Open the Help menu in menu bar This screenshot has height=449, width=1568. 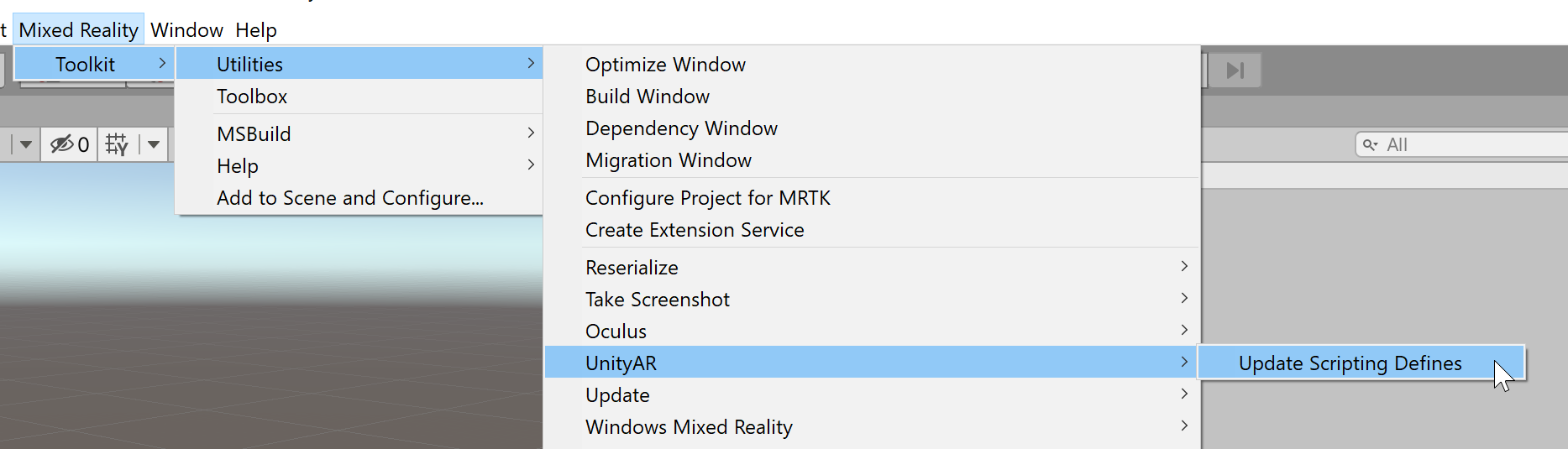click(256, 30)
